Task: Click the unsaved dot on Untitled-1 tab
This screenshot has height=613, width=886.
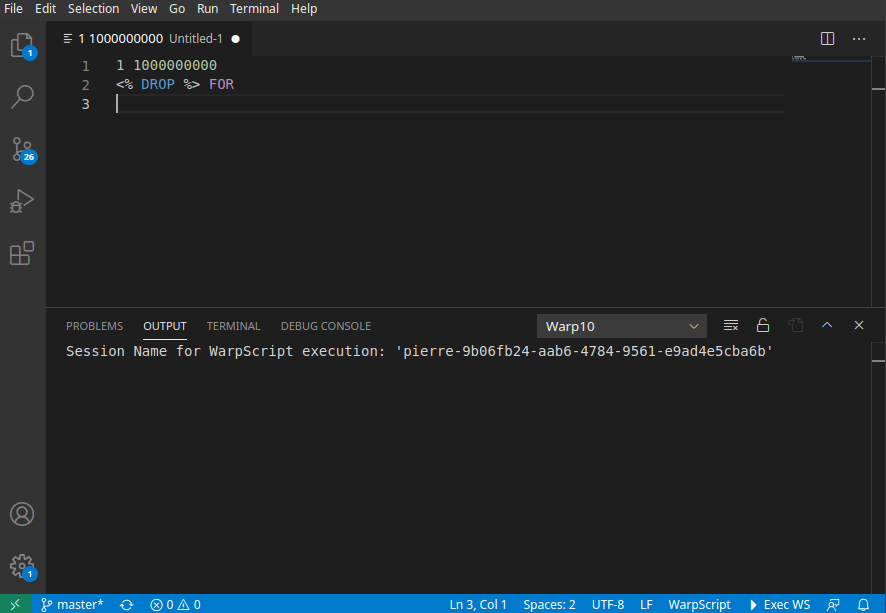Action: (236, 38)
